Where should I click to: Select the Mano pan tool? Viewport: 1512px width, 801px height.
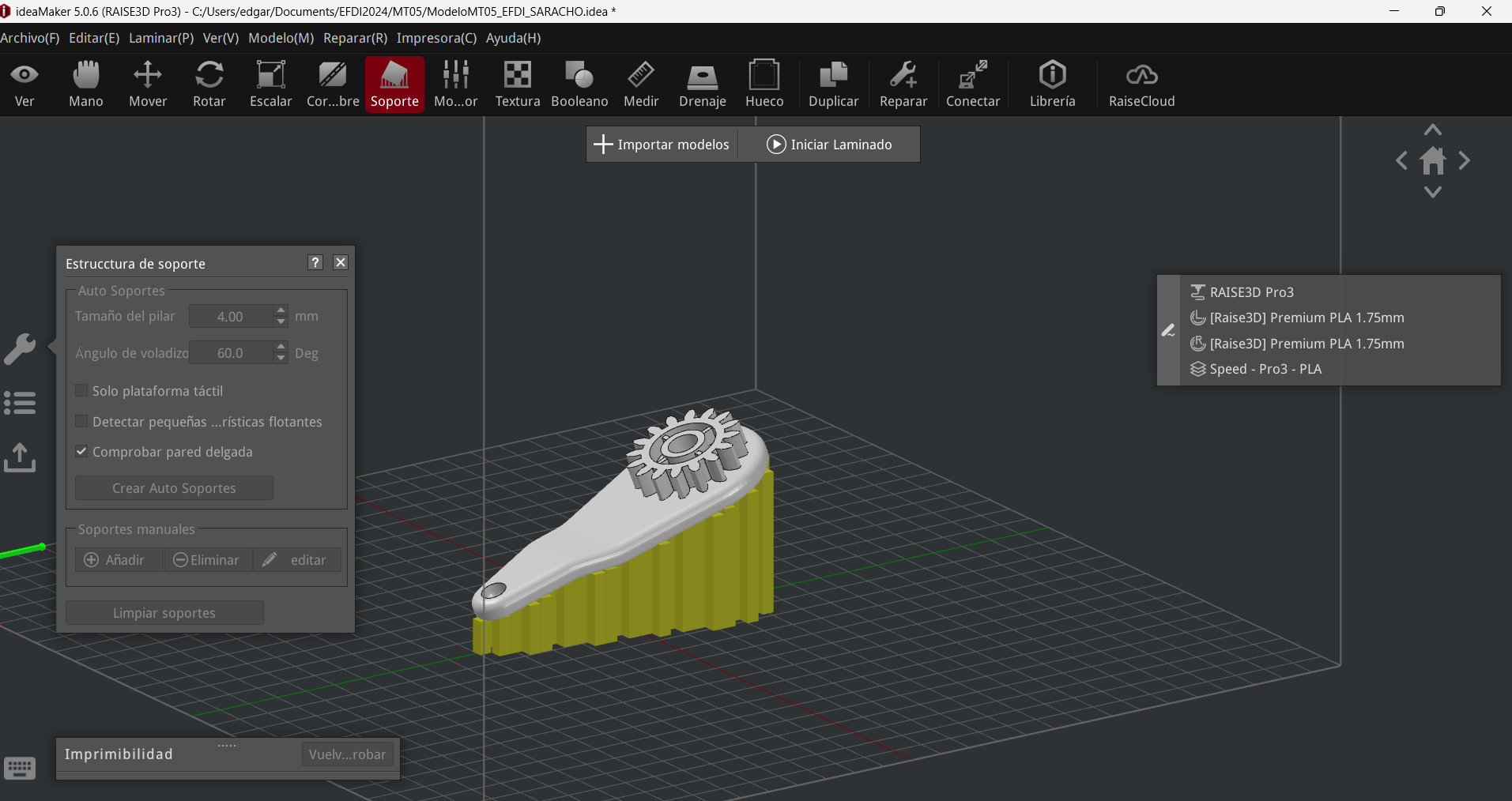click(x=86, y=85)
